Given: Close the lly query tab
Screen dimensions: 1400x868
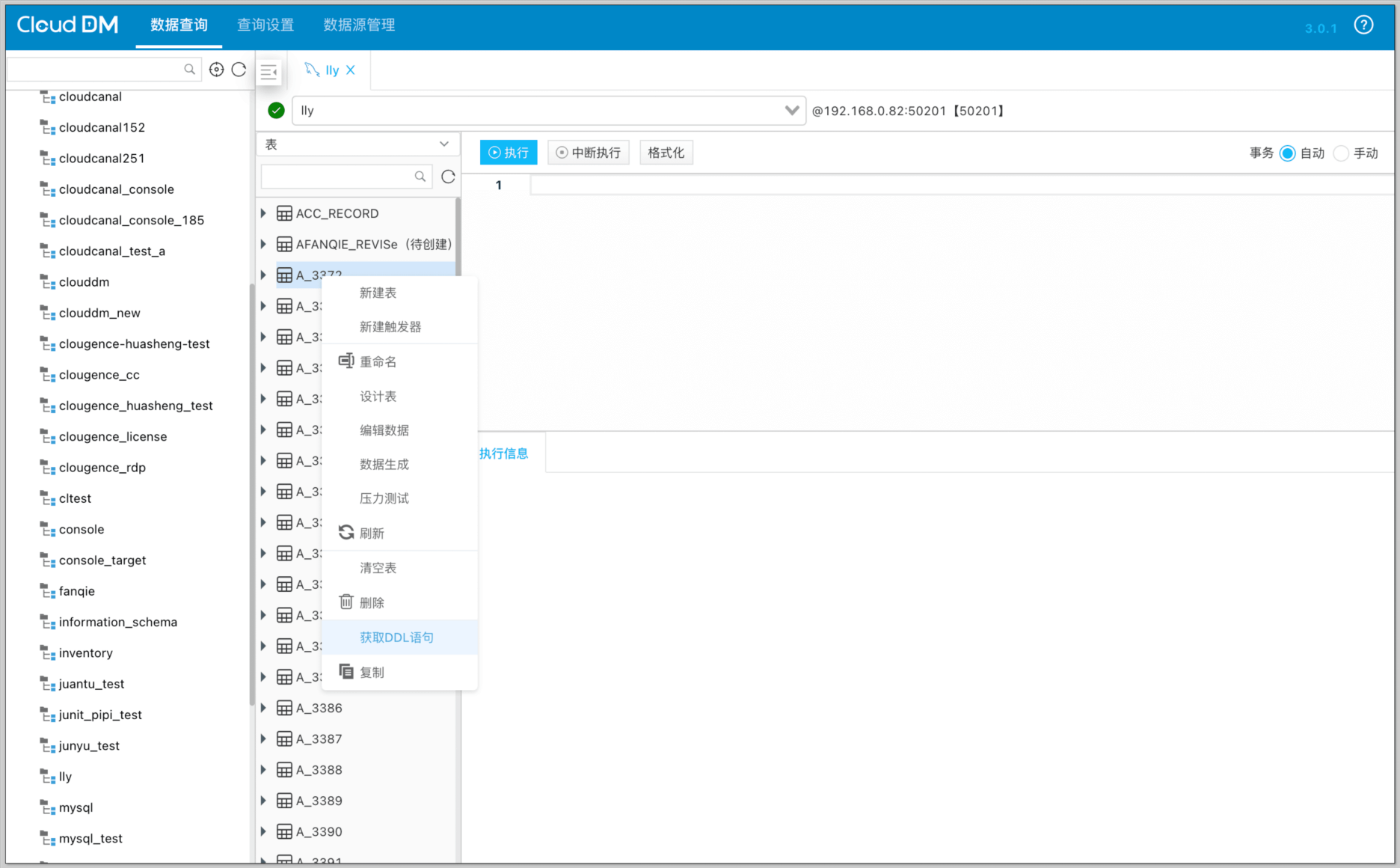Looking at the screenshot, I should click(x=351, y=70).
